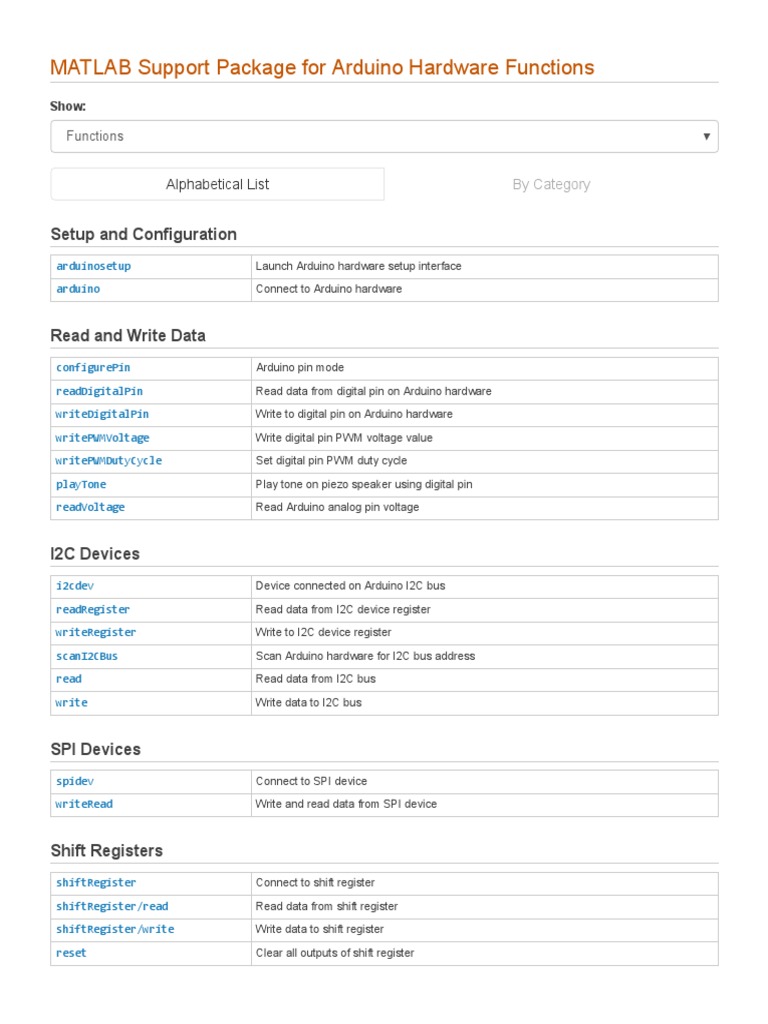768x1024 pixels.
Task: Switch to the Alphabetical List tab
Action: tap(217, 184)
